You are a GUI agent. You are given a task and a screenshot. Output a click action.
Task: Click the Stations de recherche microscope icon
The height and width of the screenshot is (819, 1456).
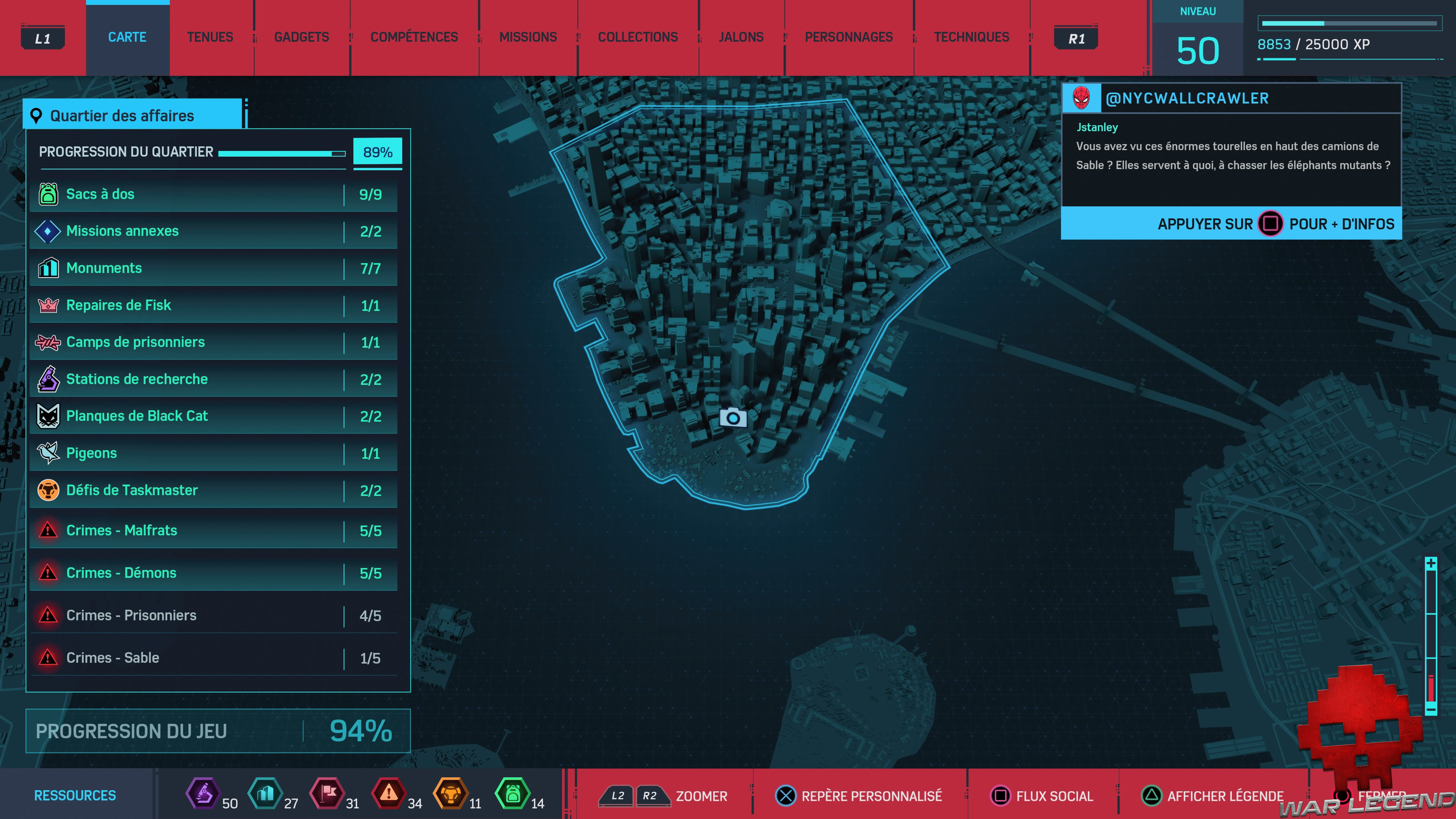click(48, 379)
